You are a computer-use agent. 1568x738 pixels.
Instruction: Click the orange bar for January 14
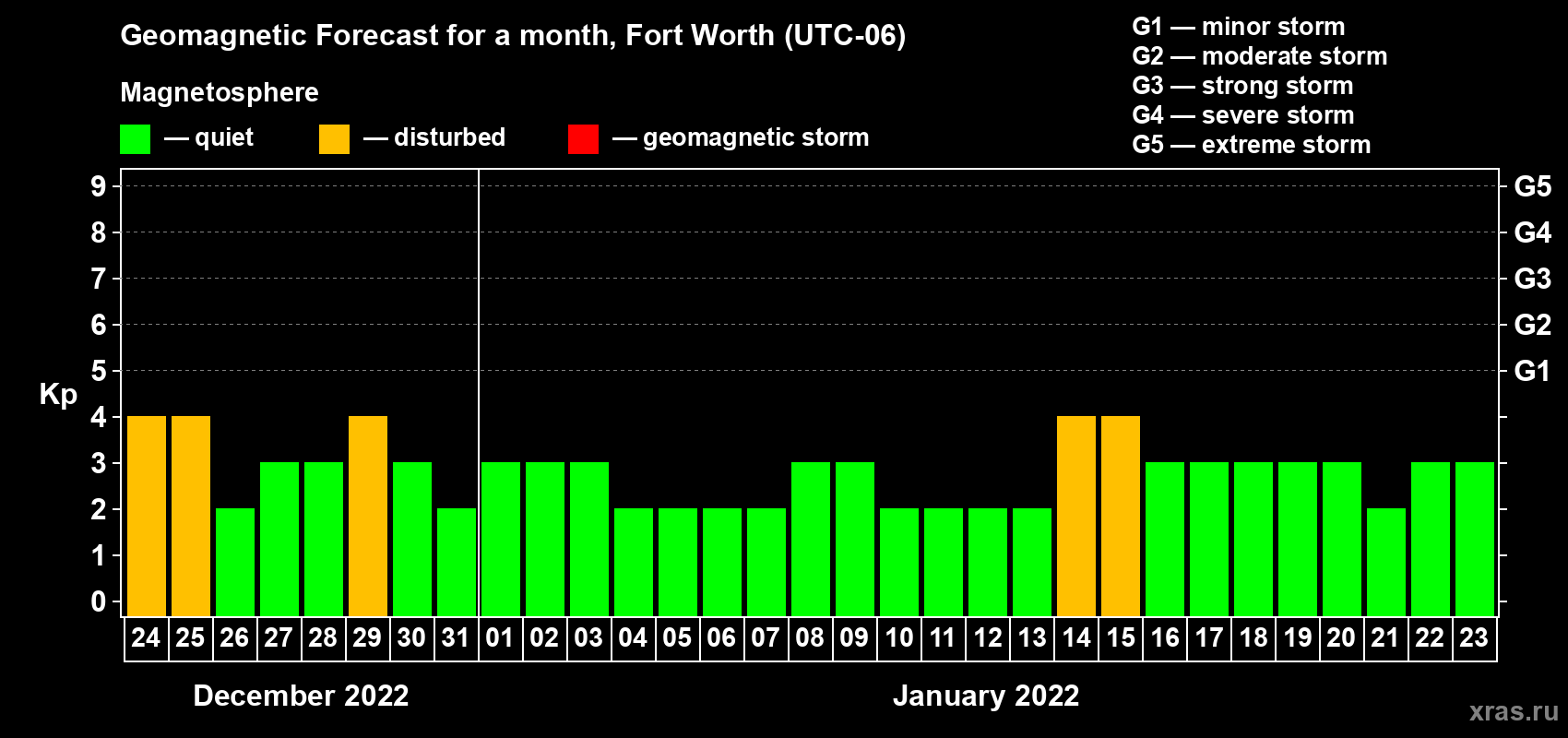point(1076,516)
